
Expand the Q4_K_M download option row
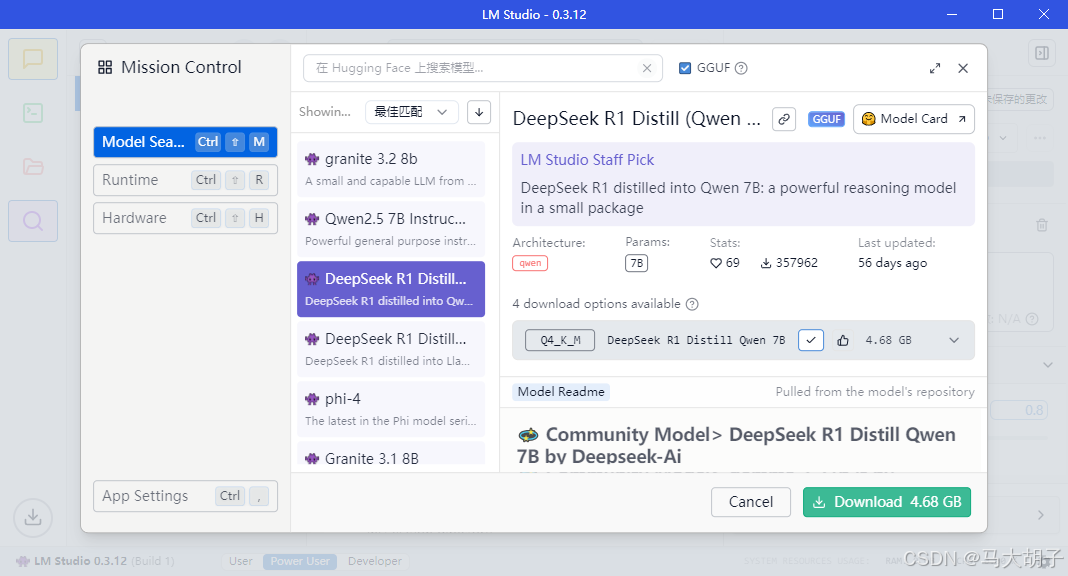click(x=954, y=340)
